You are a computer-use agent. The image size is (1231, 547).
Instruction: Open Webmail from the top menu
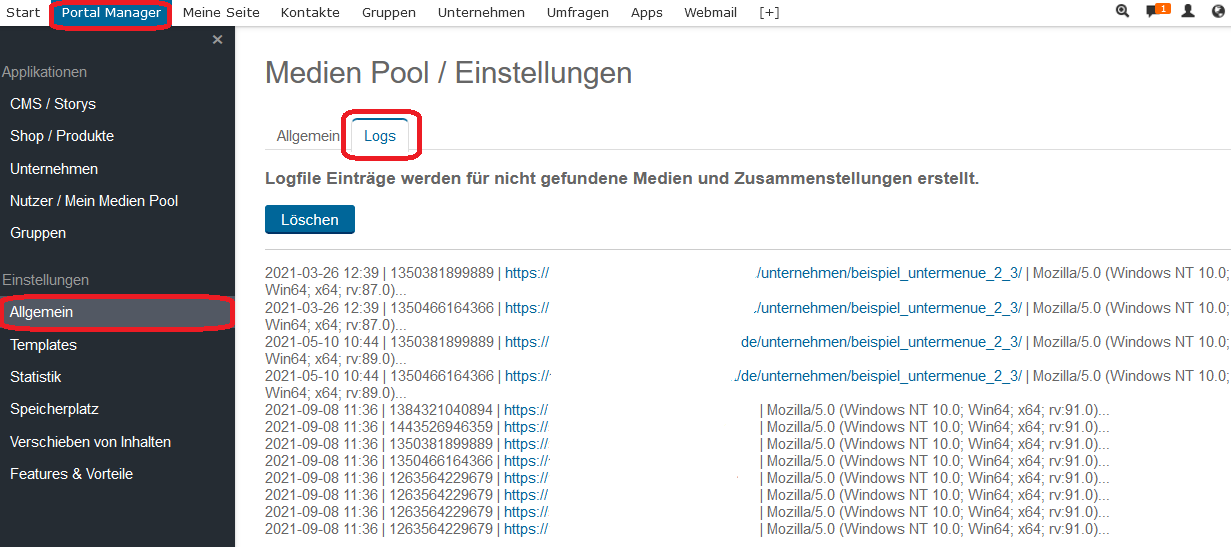click(710, 13)
